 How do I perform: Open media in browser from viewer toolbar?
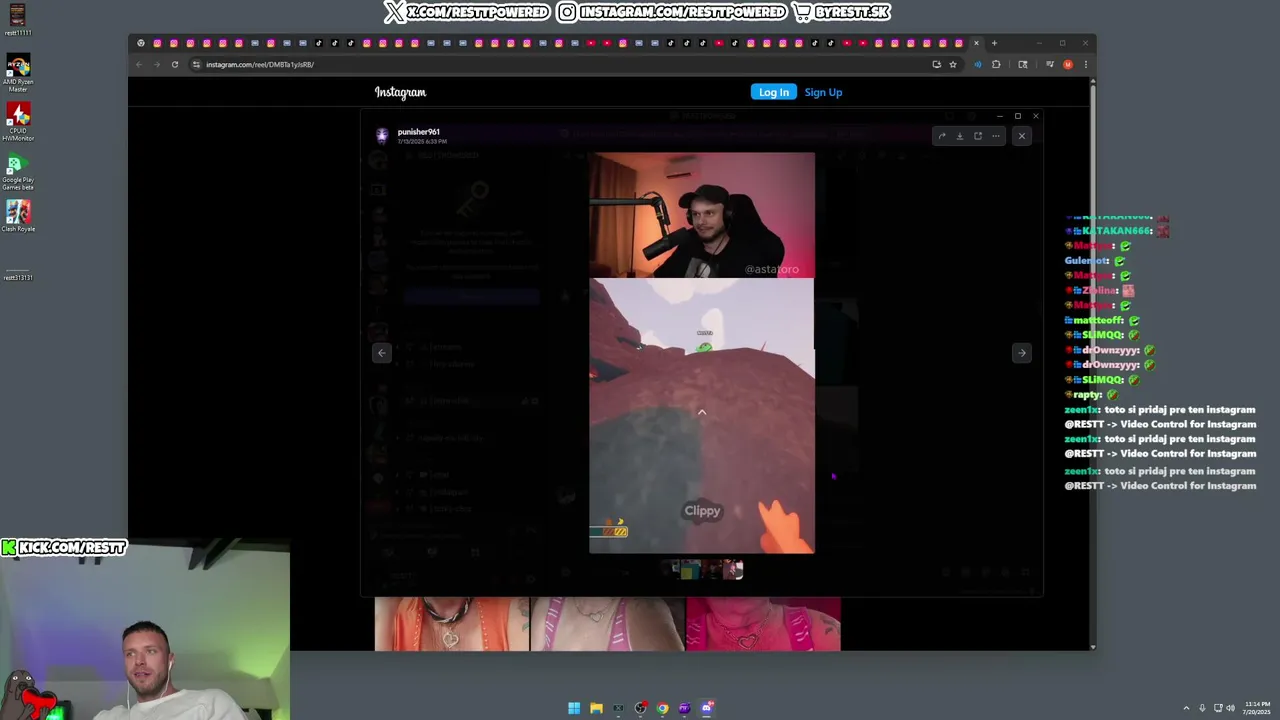(x=978, y=136)
